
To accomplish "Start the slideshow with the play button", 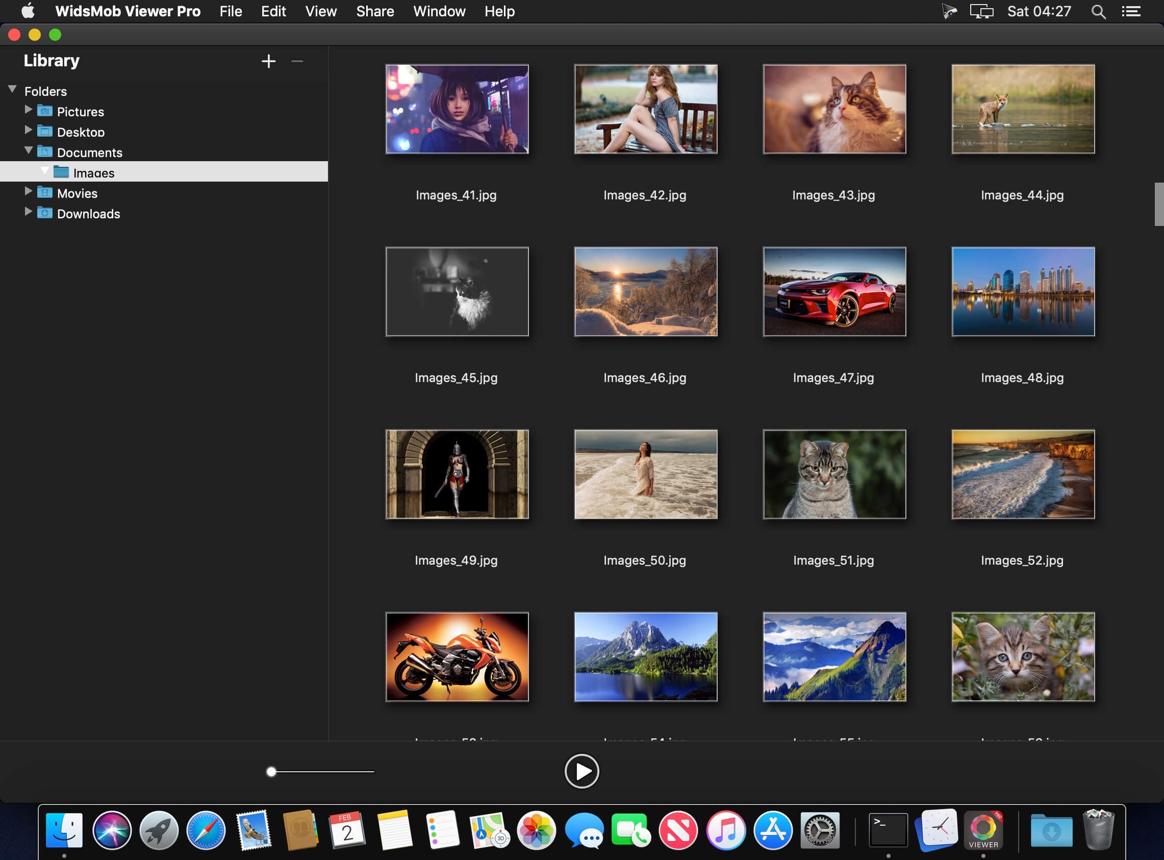I will pyautogui.click(x=582, y=772).
